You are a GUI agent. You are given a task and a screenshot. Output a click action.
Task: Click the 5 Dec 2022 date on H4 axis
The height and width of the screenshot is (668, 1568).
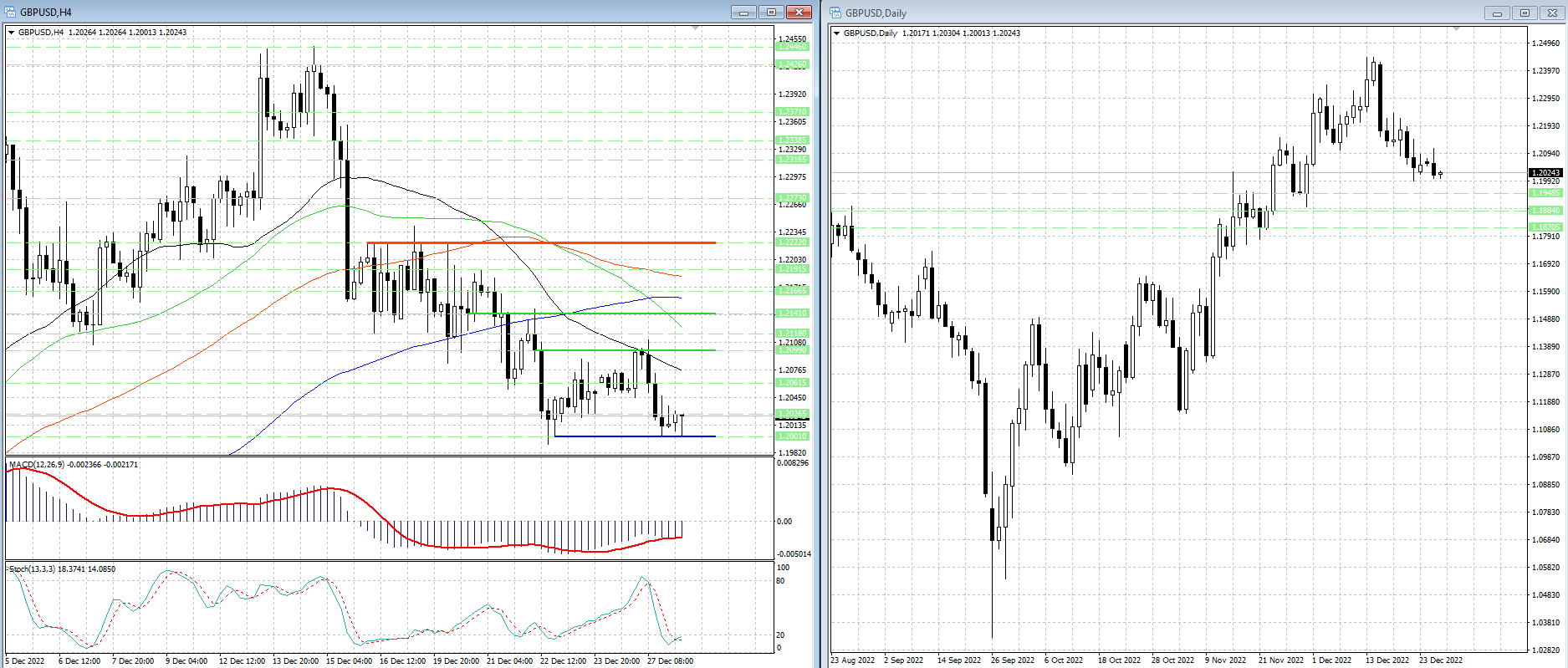point(25,661)
